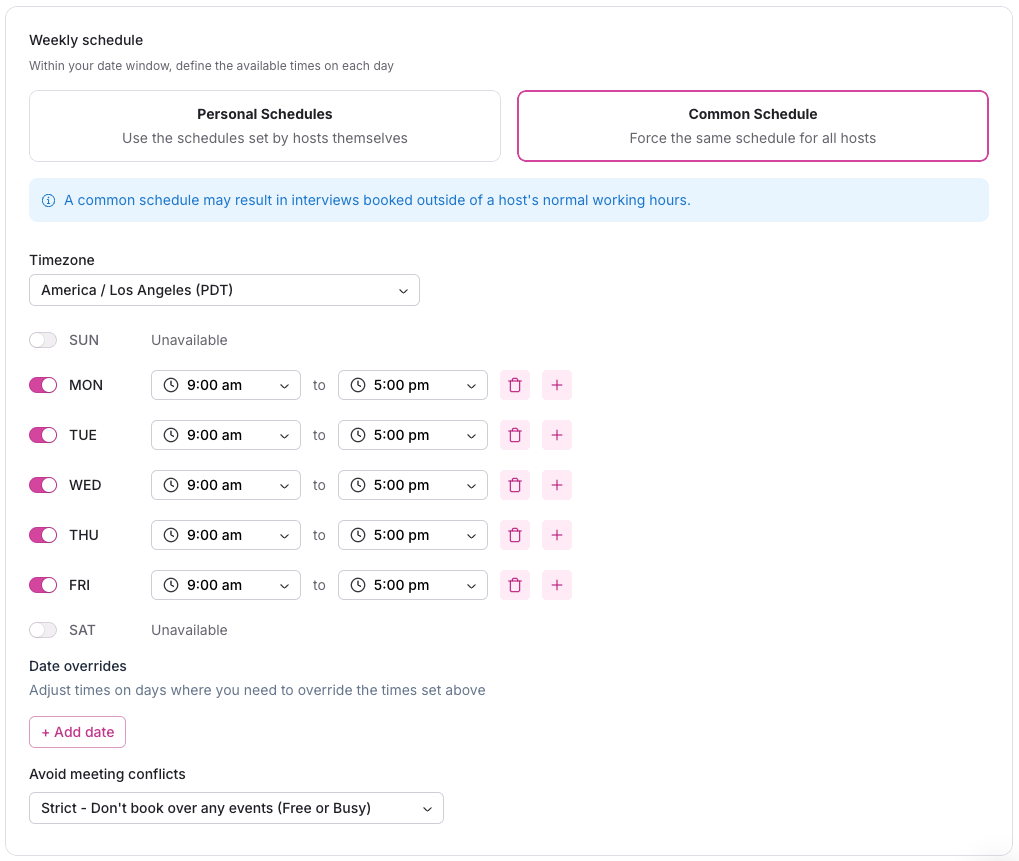Open Tuesday start time dropdown
Viewport: 1019px width, 861px height.
coord(226,435)
